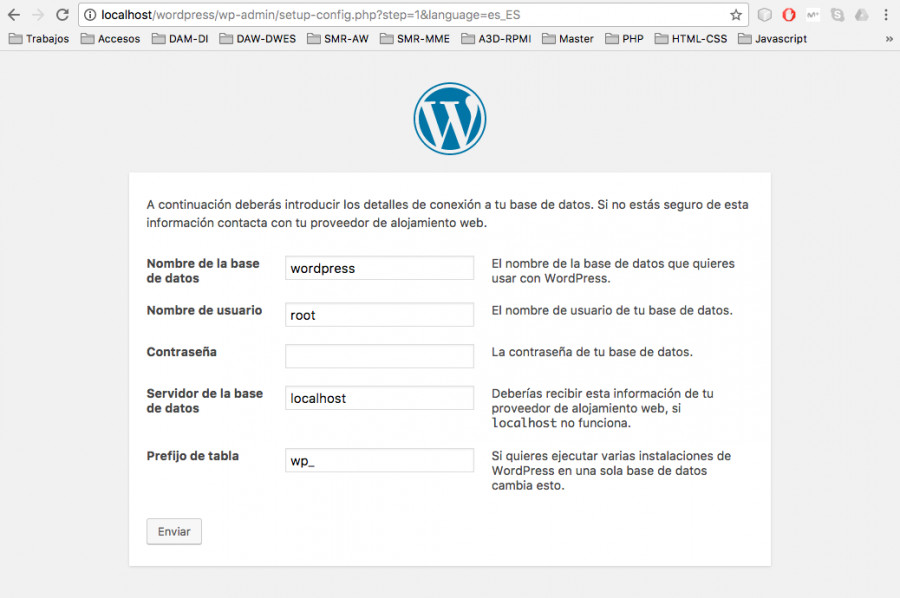Expand the hidden bookmarks chevron
Screen dimensions: 900x598
pos(889,39)
